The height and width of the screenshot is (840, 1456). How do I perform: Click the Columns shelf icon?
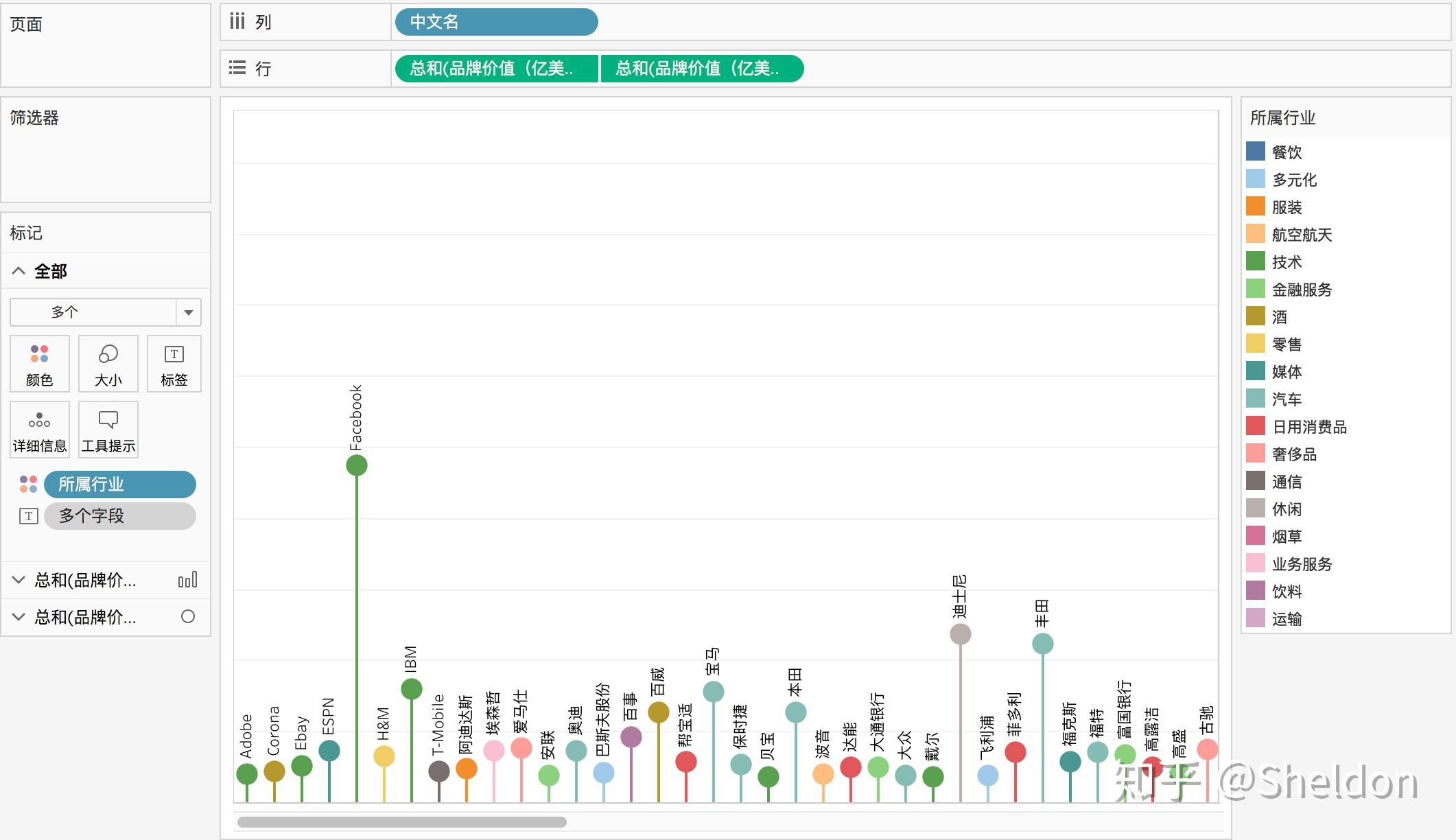click(237, 22)
